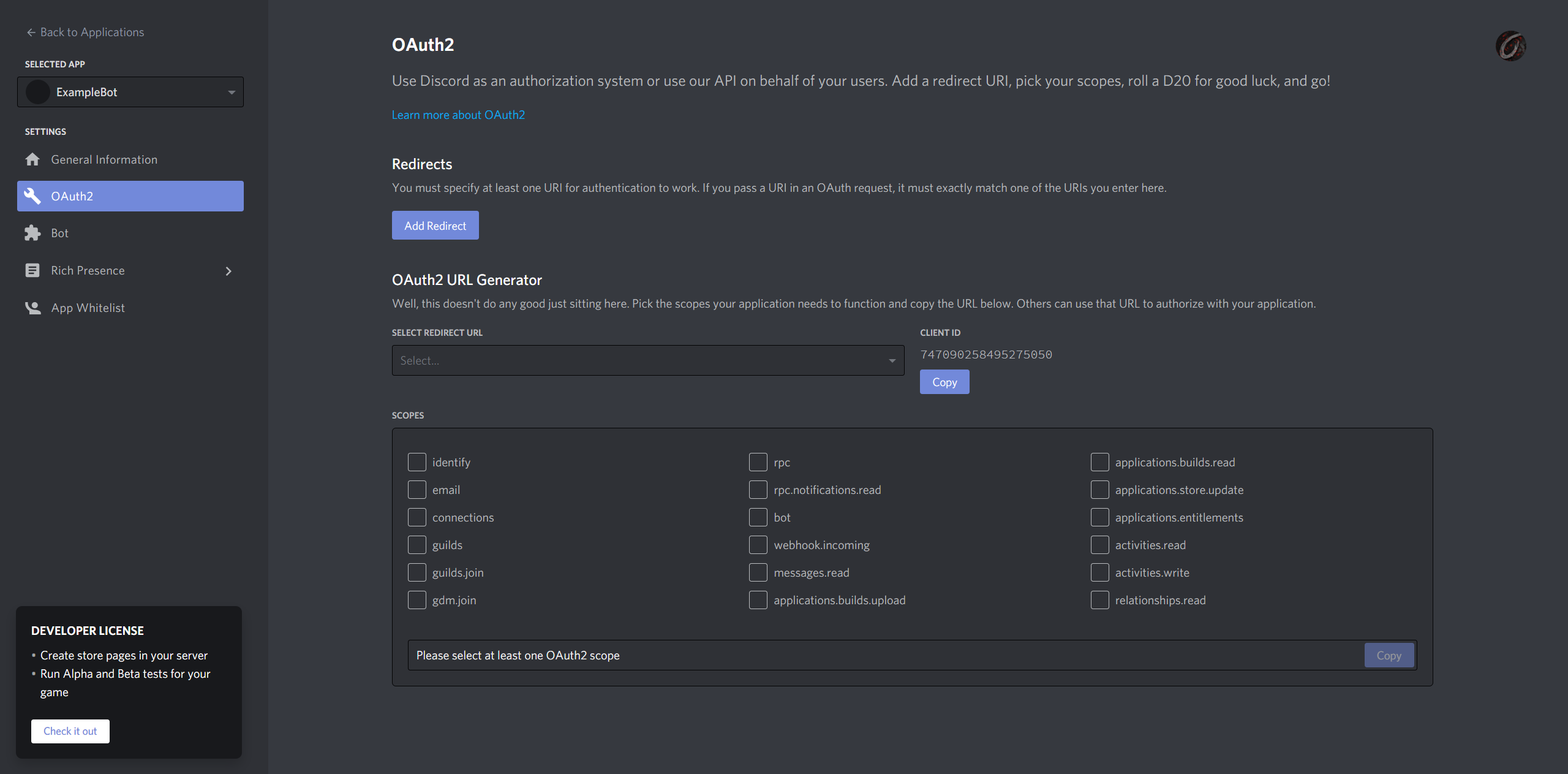Open the user avatar in top right
Image resolution: width=1568 pixels, height=774 pixels.
point(1510,46)
